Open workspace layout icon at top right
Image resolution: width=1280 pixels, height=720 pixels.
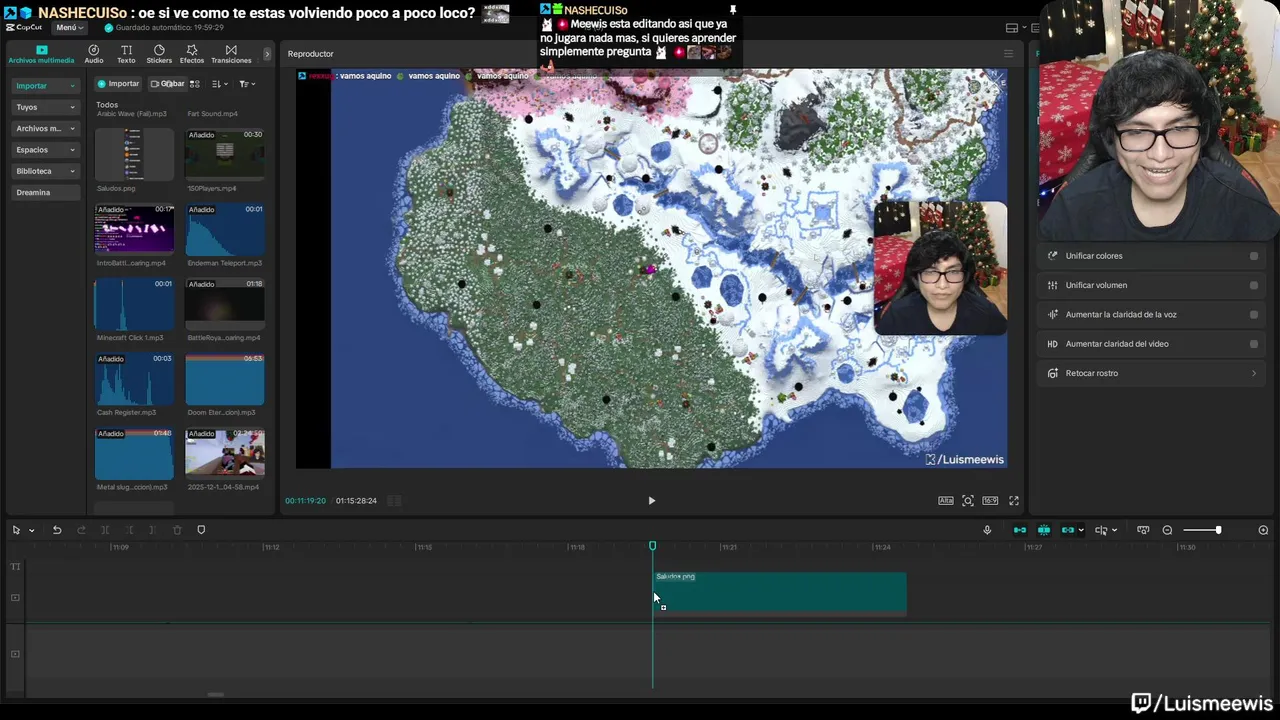1012,28
